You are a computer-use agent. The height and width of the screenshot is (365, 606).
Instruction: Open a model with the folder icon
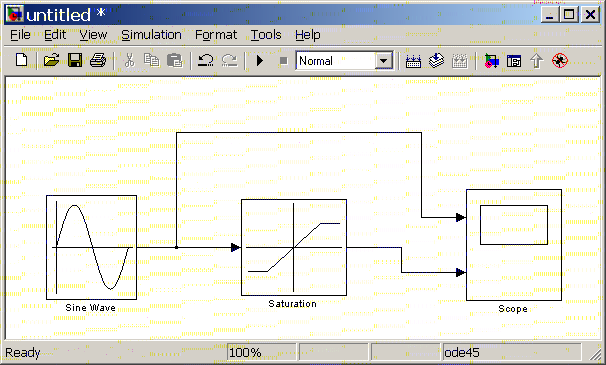(x=51, y=61)
